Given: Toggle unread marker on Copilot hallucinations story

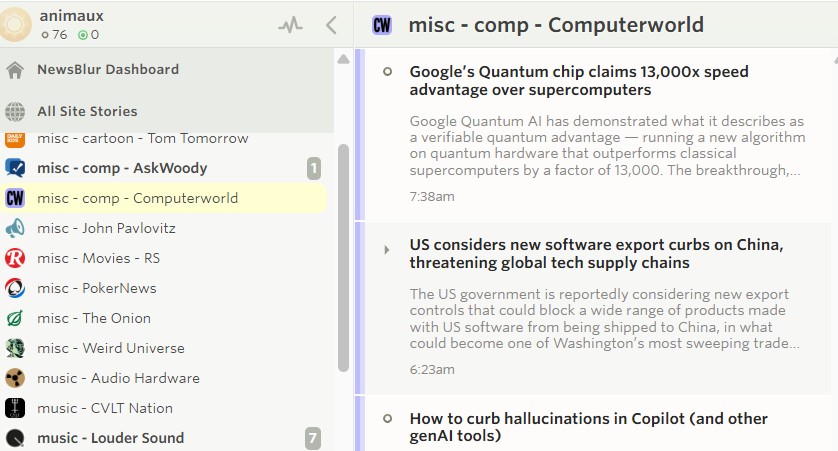Looking at the screenshot, I should pyautogui.click(x=387, y=418).
